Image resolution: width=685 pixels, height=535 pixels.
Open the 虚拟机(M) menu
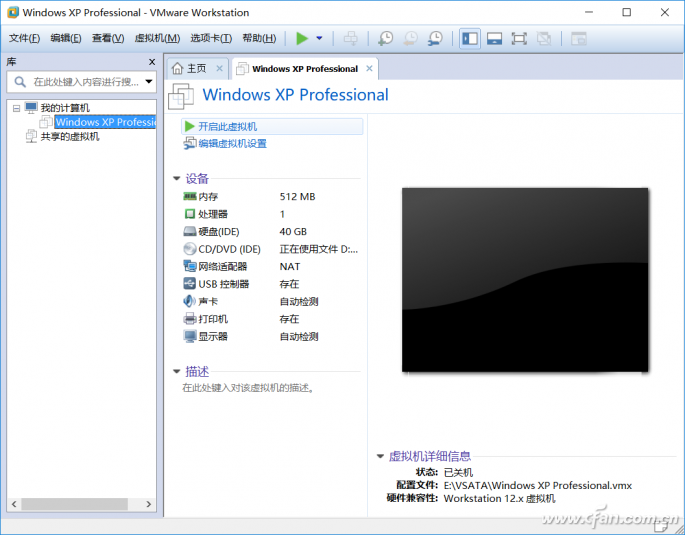(x=157, y=38)
